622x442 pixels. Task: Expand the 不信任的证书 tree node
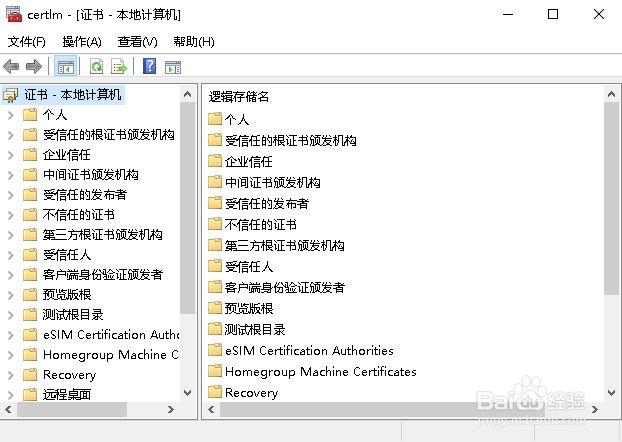(11, 215)
